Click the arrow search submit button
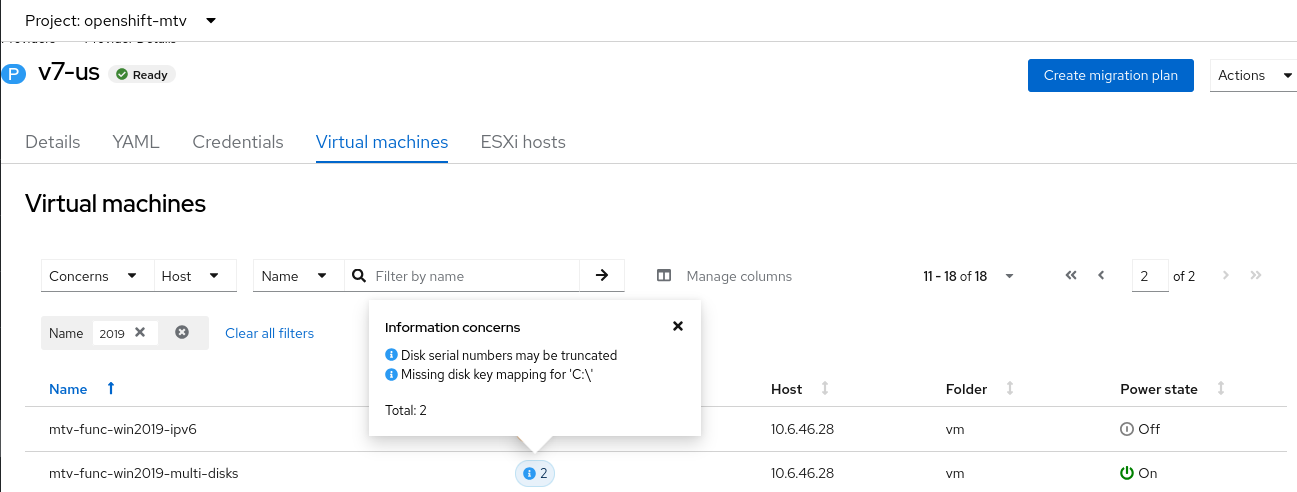 coord(602,276)
